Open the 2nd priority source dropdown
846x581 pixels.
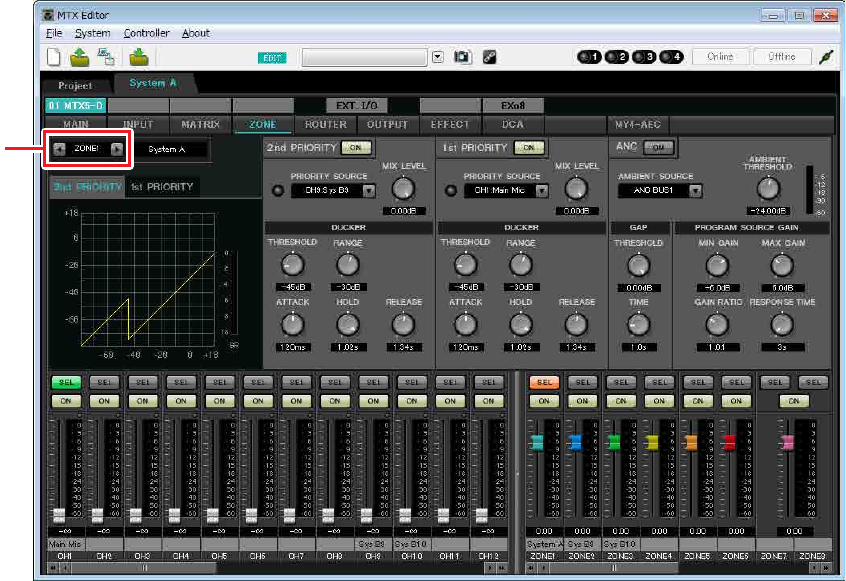click(369, 190)
